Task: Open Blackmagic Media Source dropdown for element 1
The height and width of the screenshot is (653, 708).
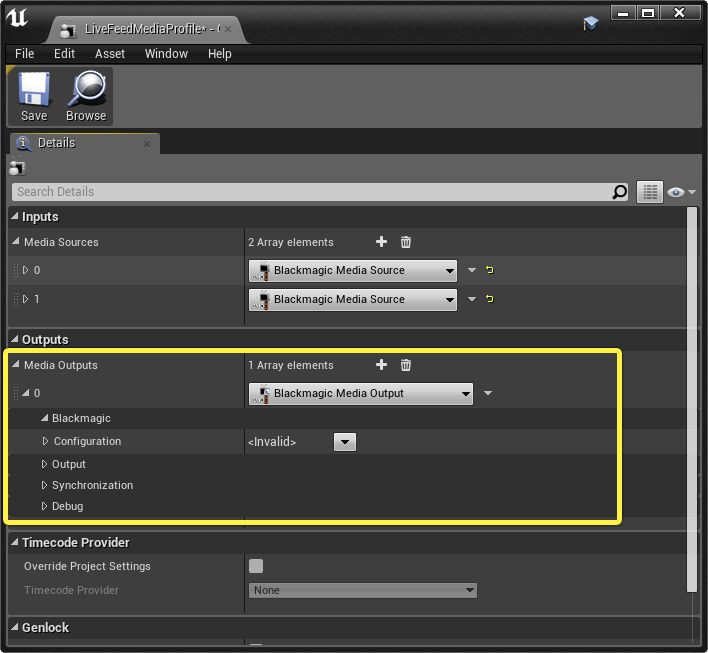Action: click(353, 299)
